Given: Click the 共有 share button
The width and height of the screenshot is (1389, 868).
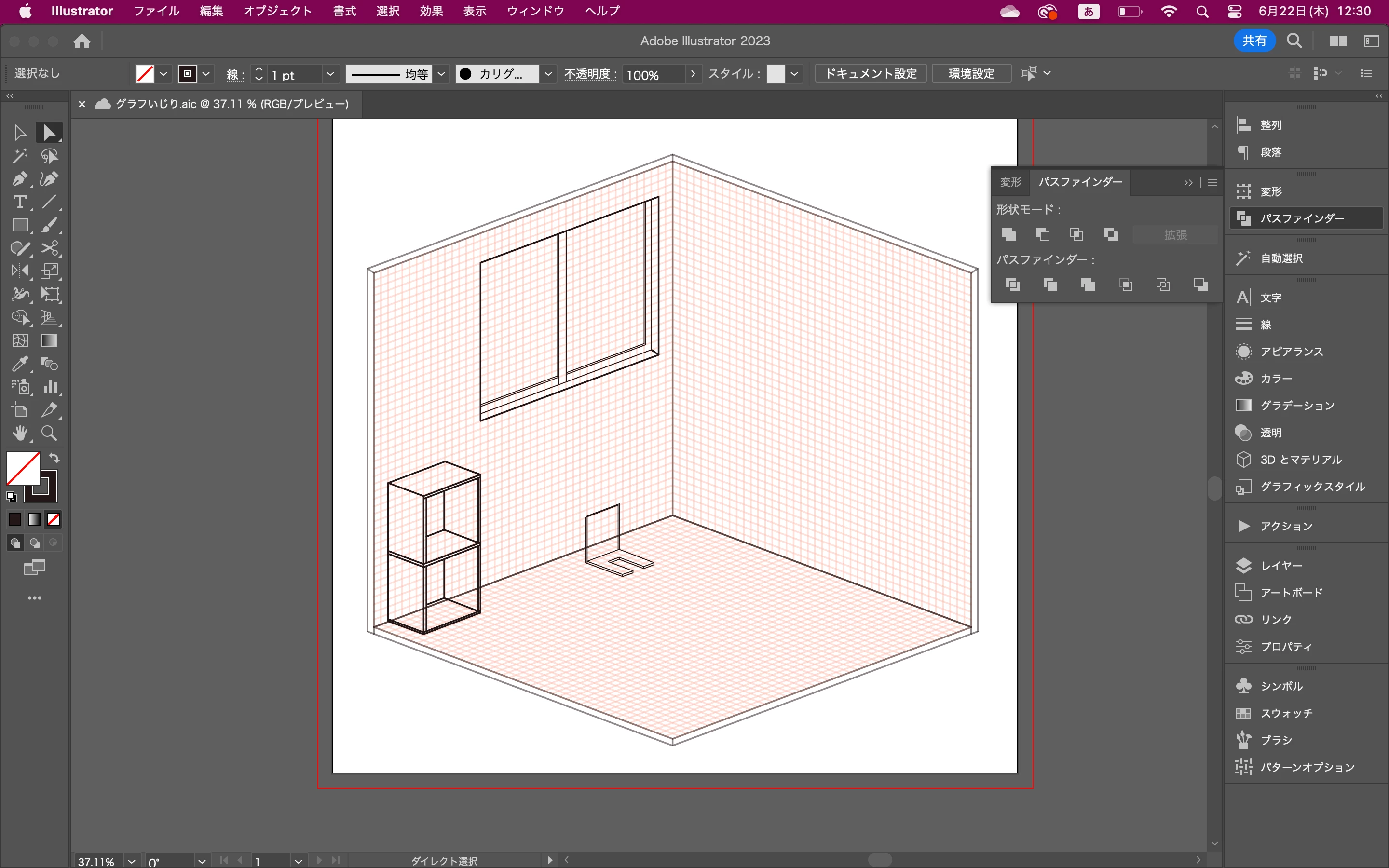Looking at the screenshot, I should tap(1254, 41).
